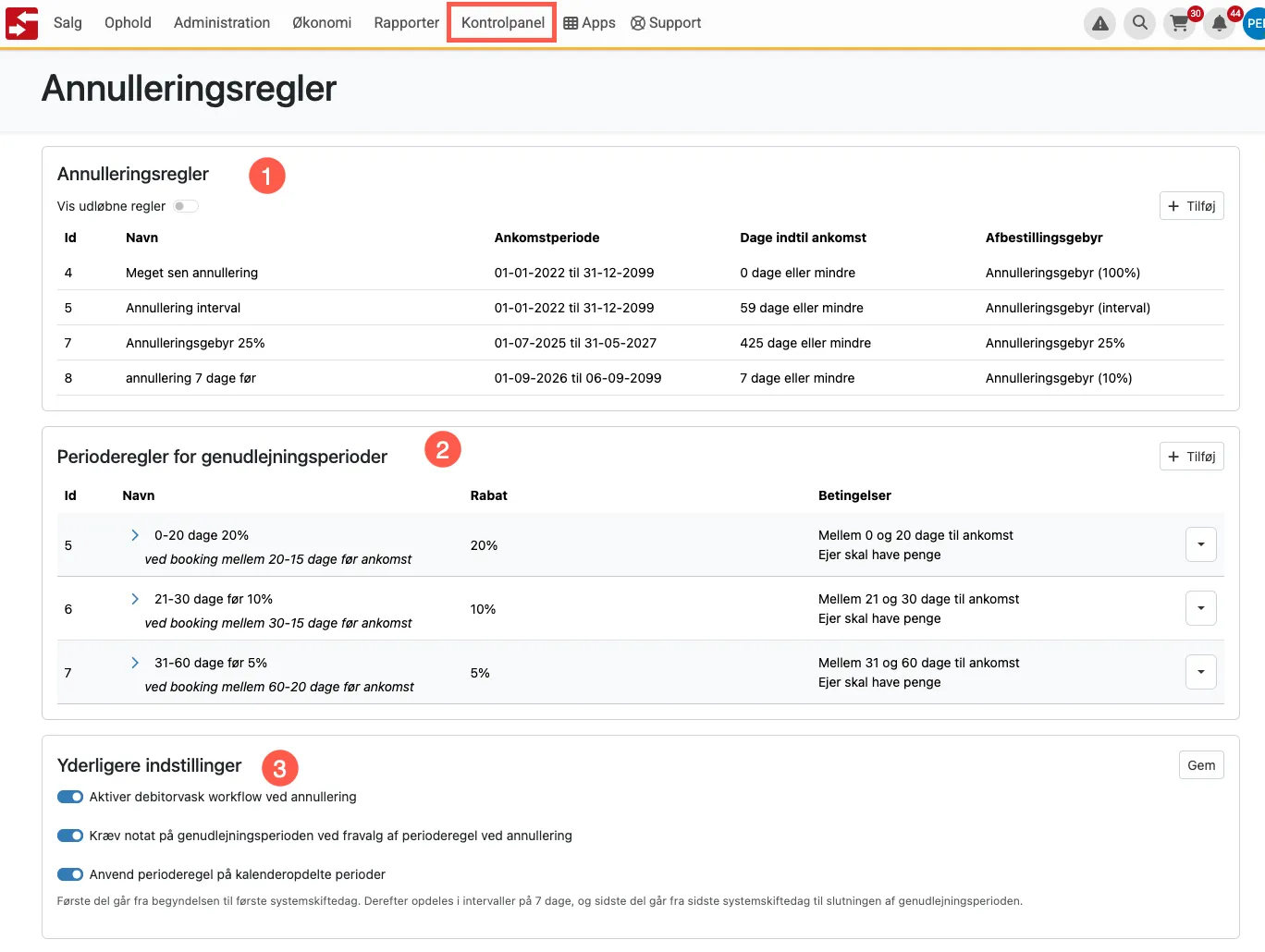Viewport: 1265px width, 952px height.
Task: Click the red application logo
Action: (x=22, y=23)
